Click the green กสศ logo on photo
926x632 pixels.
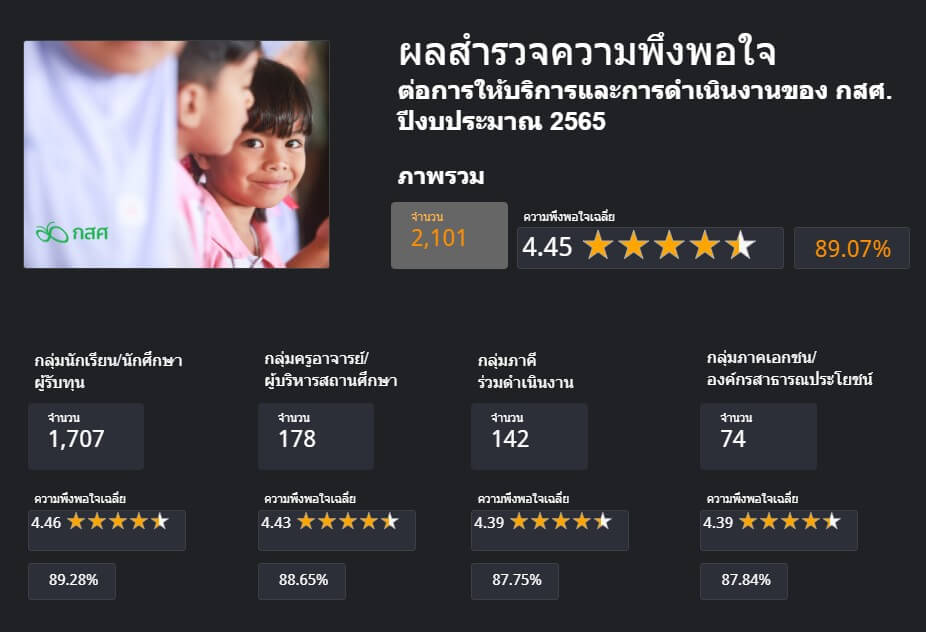pyautogui.click(x=71, y=233)
